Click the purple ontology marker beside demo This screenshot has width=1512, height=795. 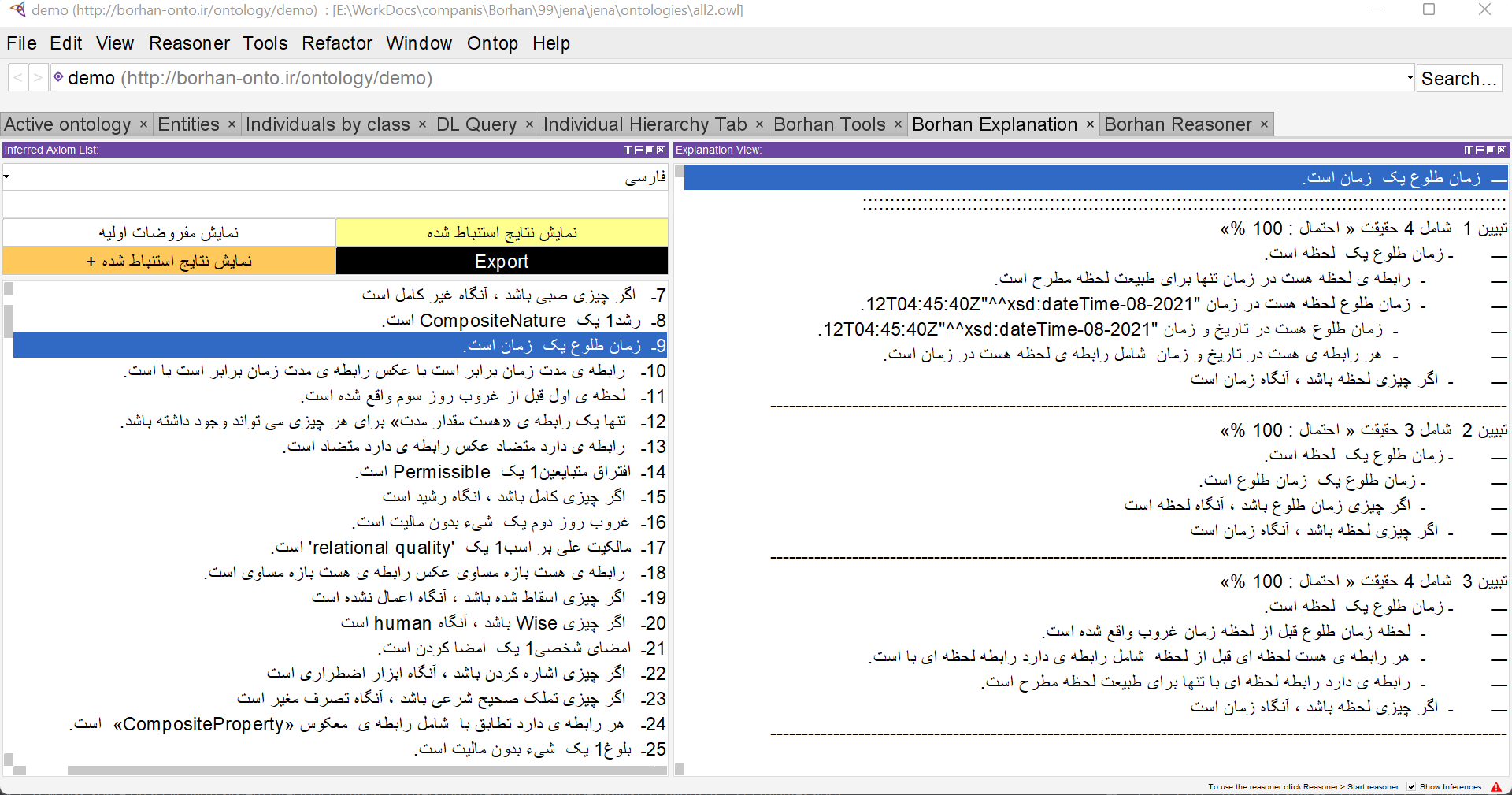57,77
